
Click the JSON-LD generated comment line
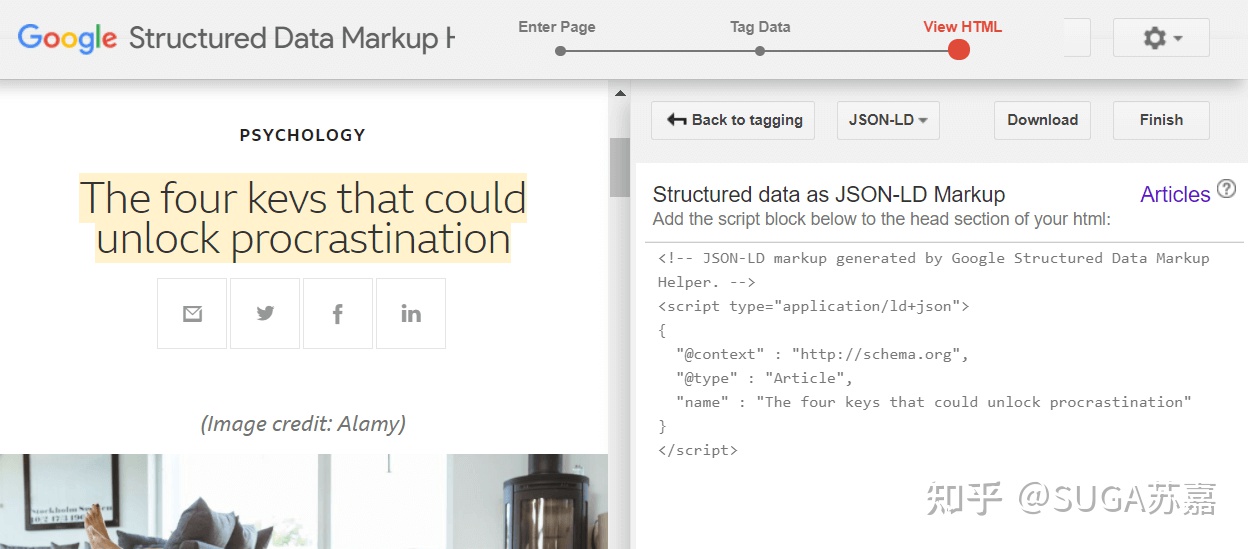click(x=933, y=270)
